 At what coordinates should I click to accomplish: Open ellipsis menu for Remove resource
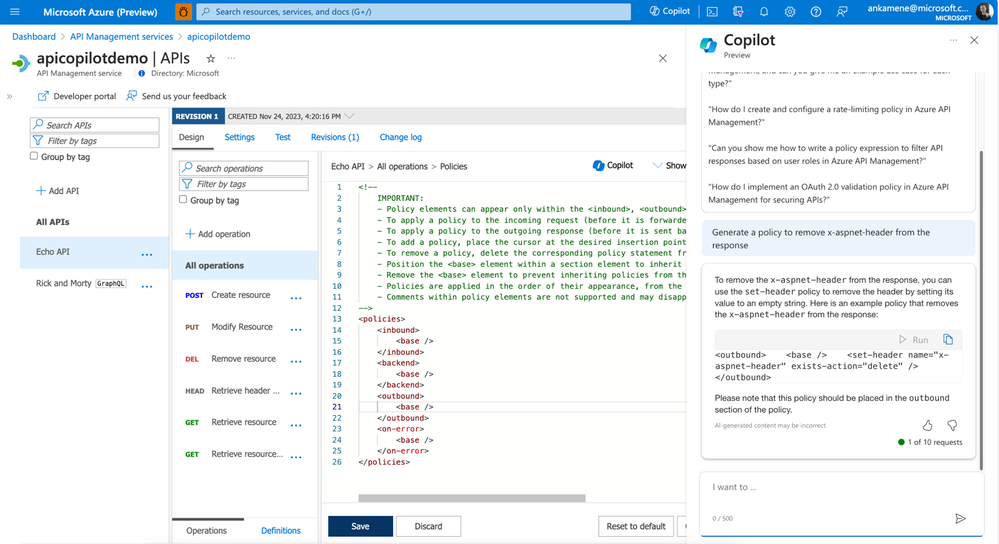coord(296,362)
